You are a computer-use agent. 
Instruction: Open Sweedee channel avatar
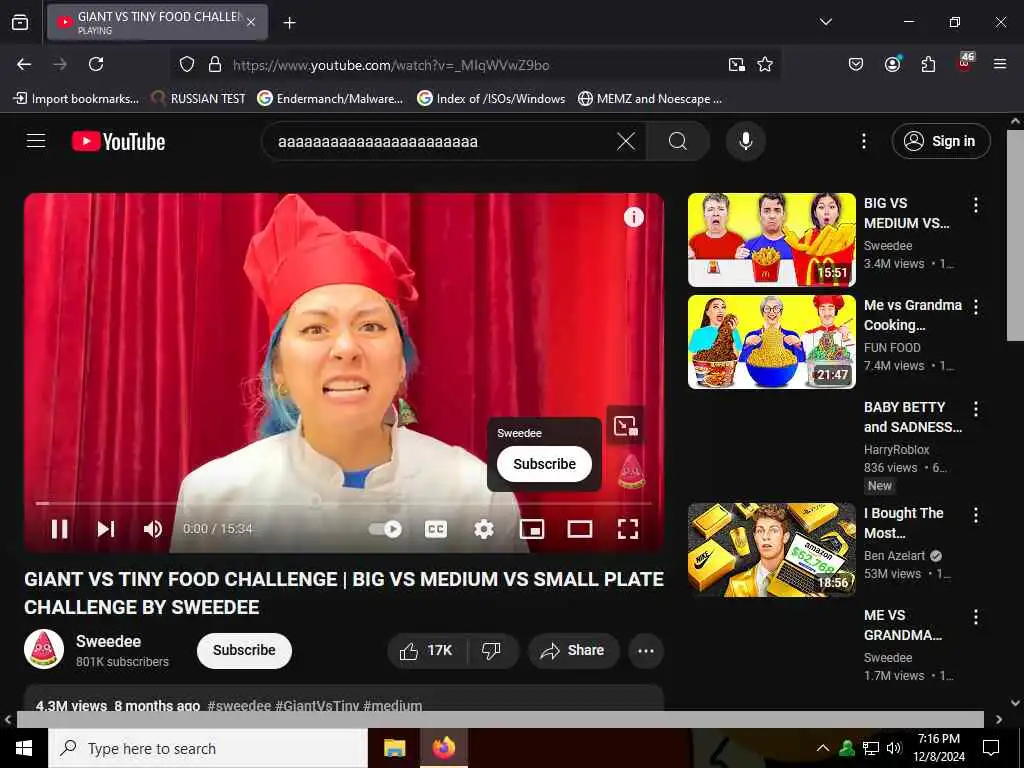click(44, 650)
